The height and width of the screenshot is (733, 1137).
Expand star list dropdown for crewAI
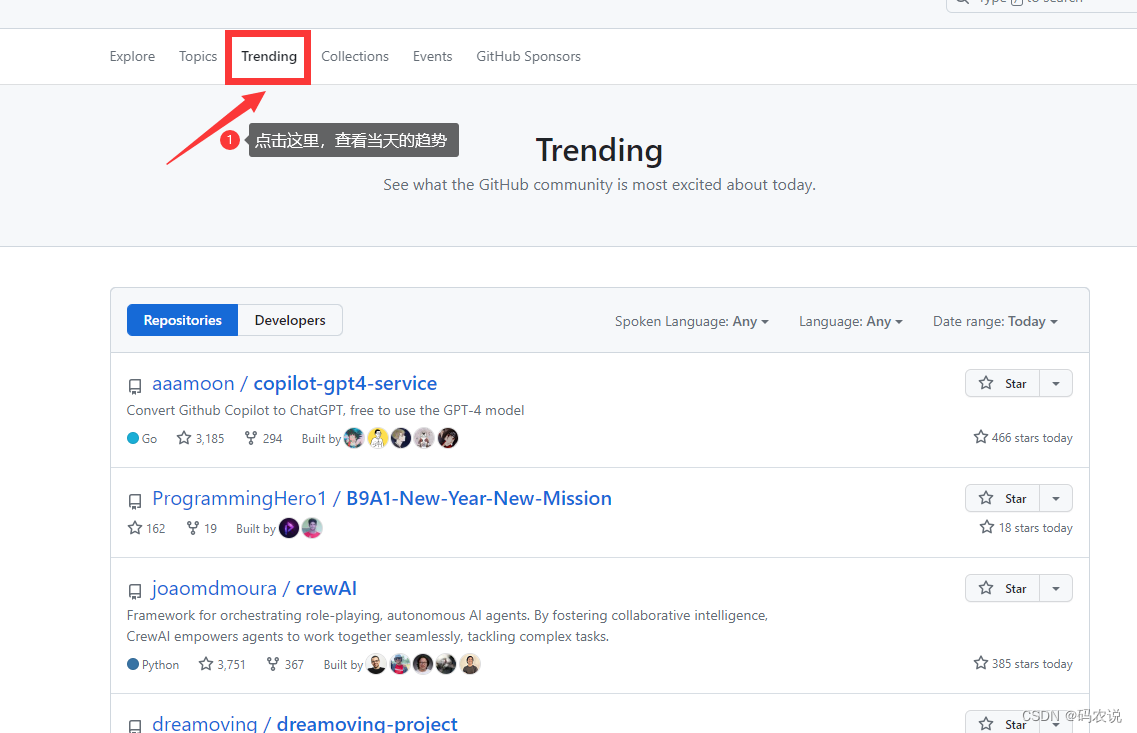[x=1056, y=588]
